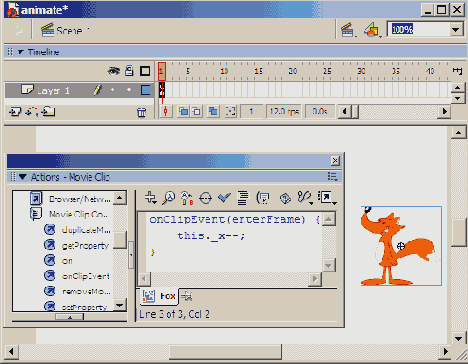Open Debug Options stethoscope menu
468x364 pixels.
(x=305, y=198)
